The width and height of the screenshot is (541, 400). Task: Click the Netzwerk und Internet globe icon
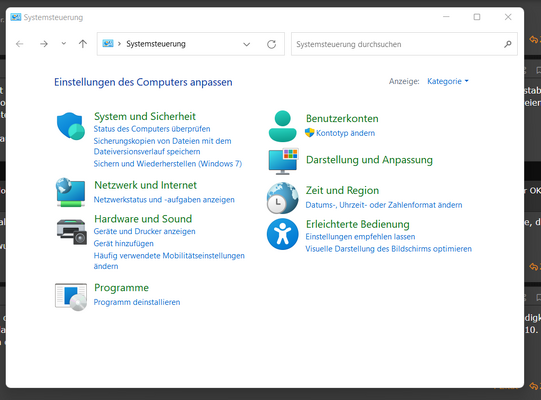(x=71, y=192)
